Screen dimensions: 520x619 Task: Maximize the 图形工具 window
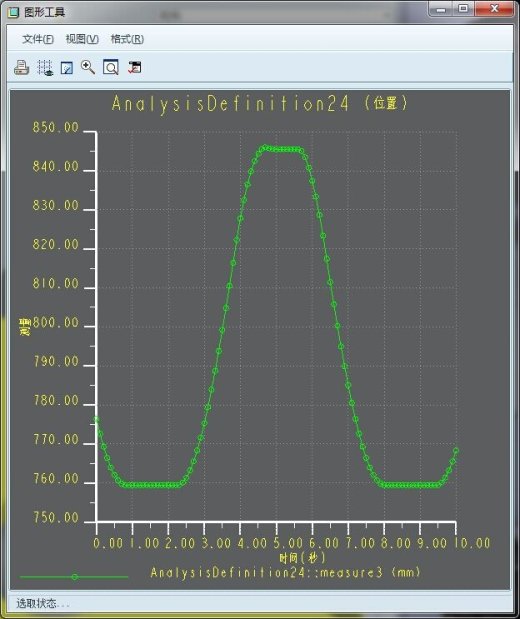(464, 9)
